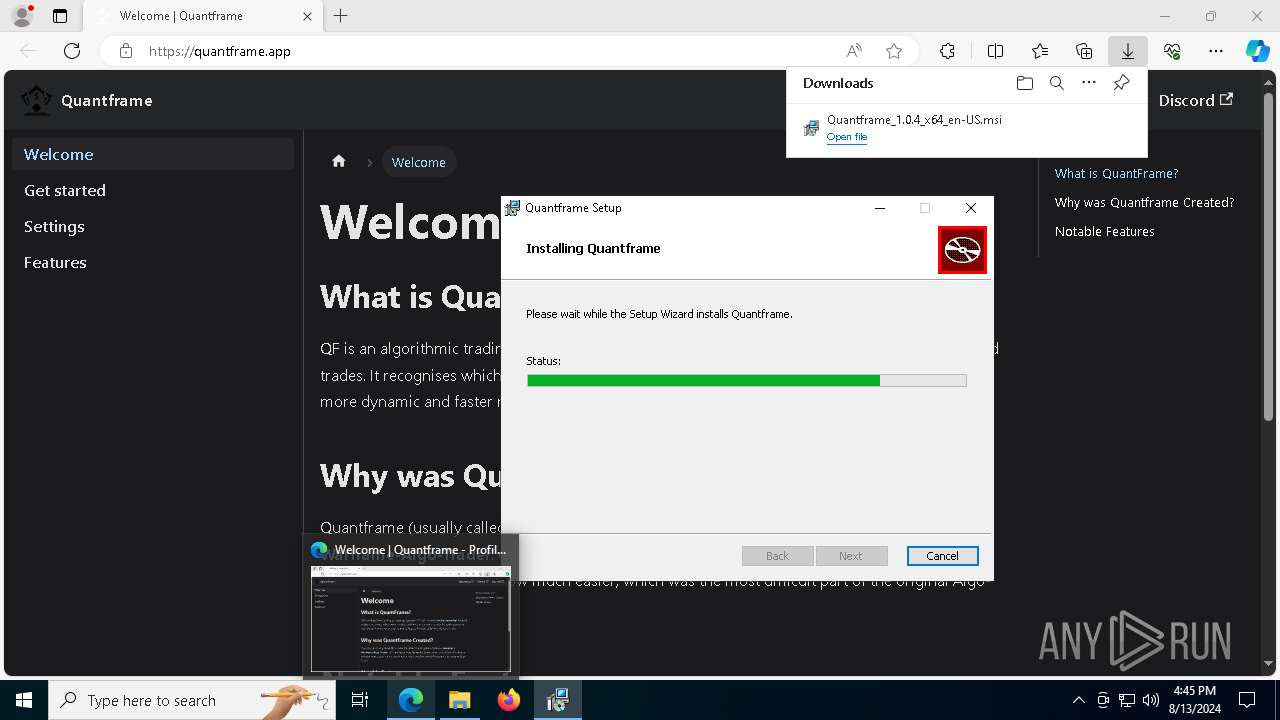
Task: Select the Edge window preview thumbnail
Action: [411, 618]
